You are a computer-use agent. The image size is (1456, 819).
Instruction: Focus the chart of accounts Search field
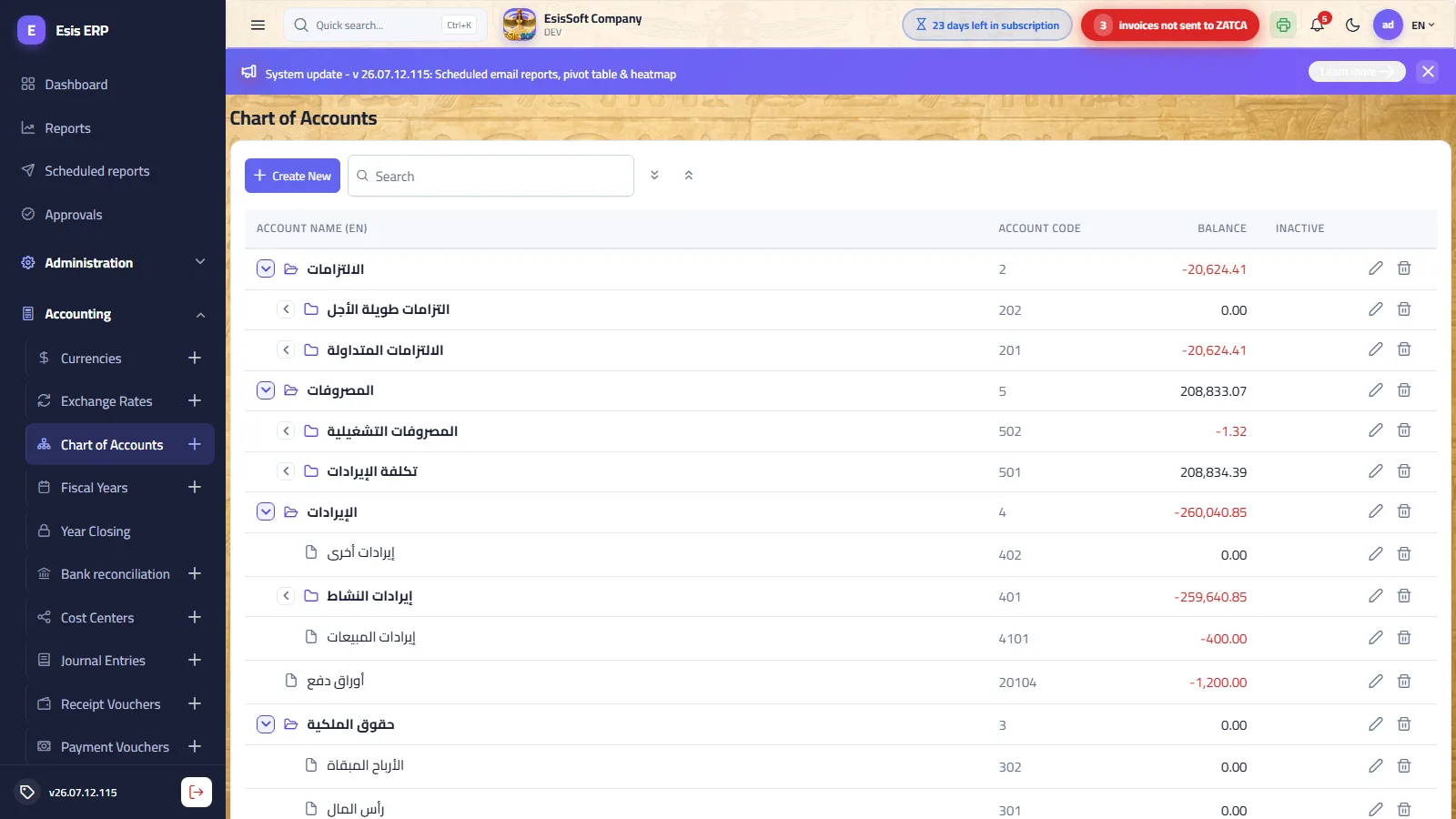[x=490, y=176]
